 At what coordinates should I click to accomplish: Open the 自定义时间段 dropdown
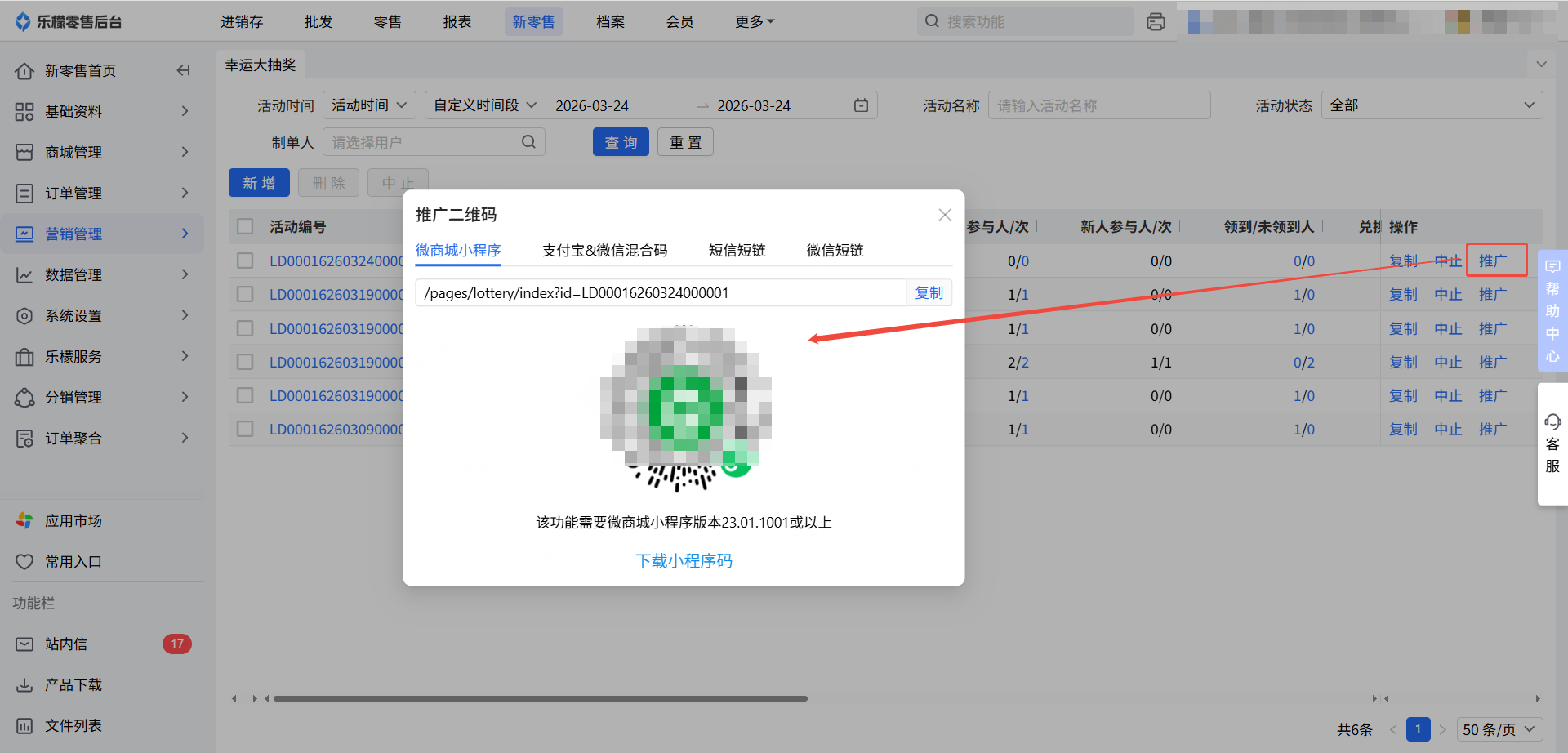[484, 105]
